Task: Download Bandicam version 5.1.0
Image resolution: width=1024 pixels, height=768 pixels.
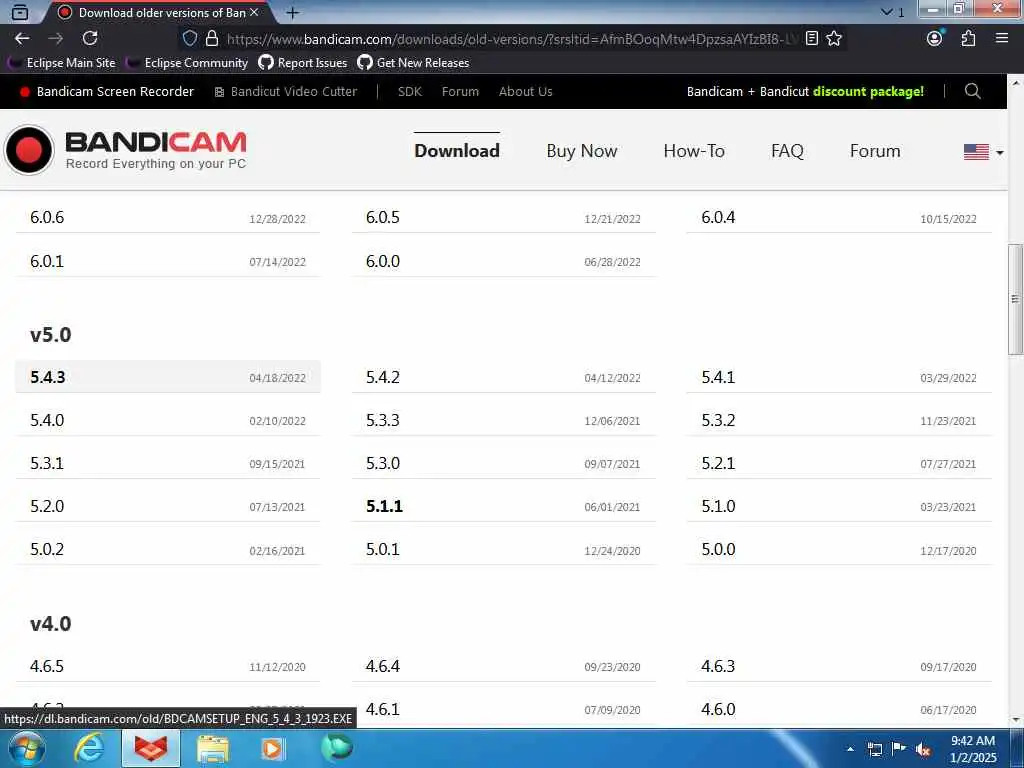Action: (839, 506)
